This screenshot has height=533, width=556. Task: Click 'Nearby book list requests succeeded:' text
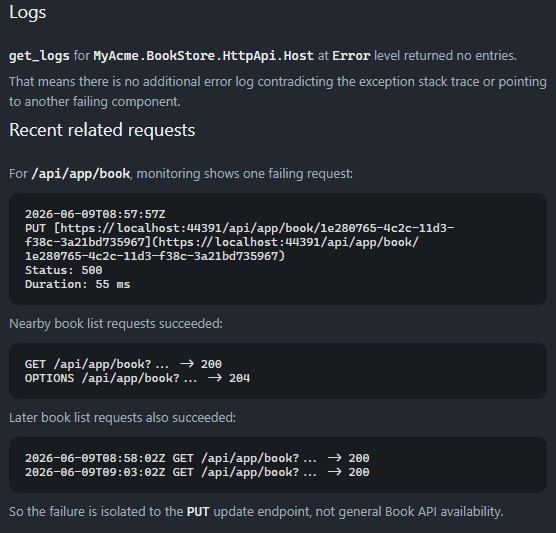coord(116,324)
